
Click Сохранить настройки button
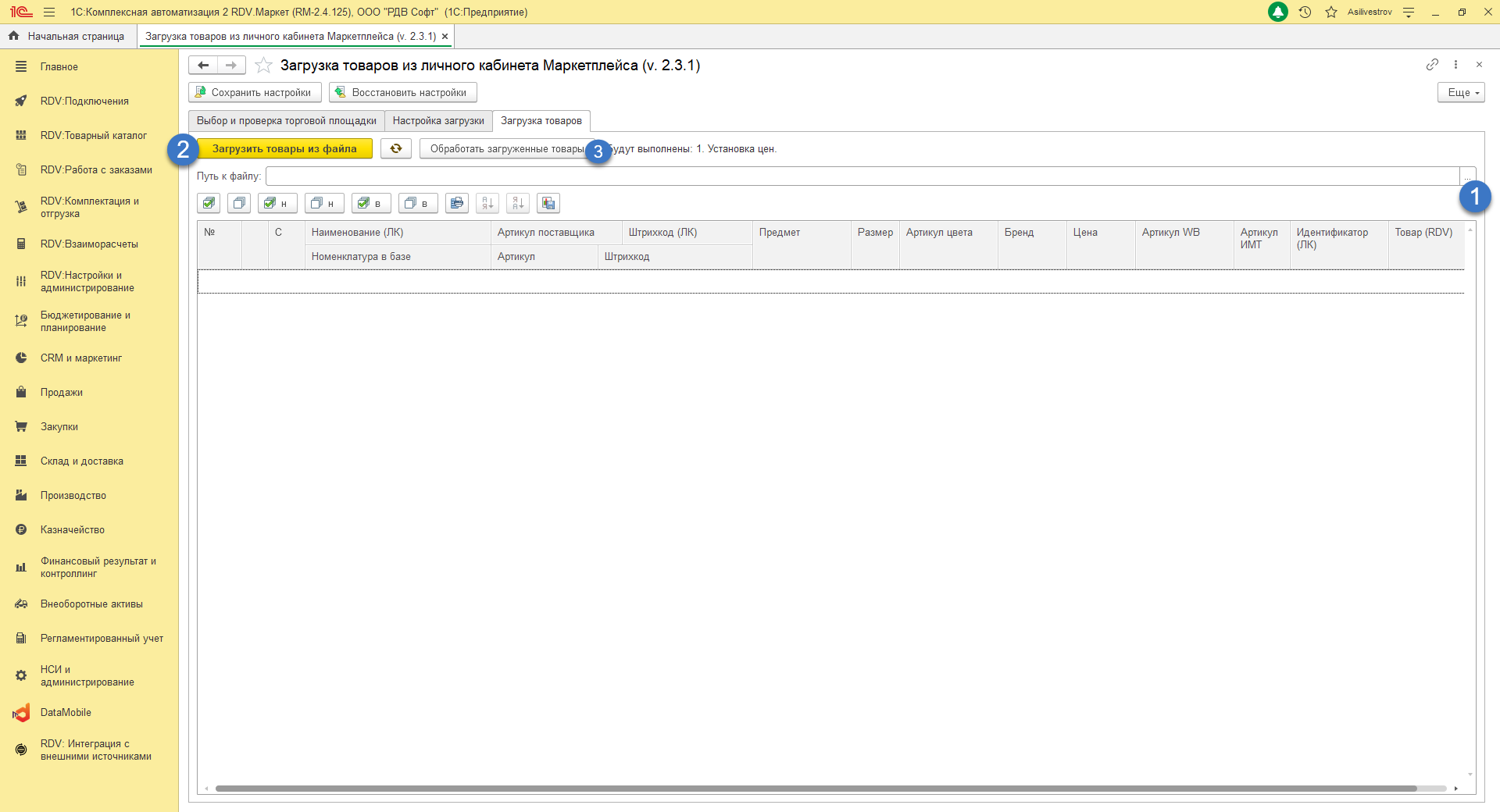point(255,92)
